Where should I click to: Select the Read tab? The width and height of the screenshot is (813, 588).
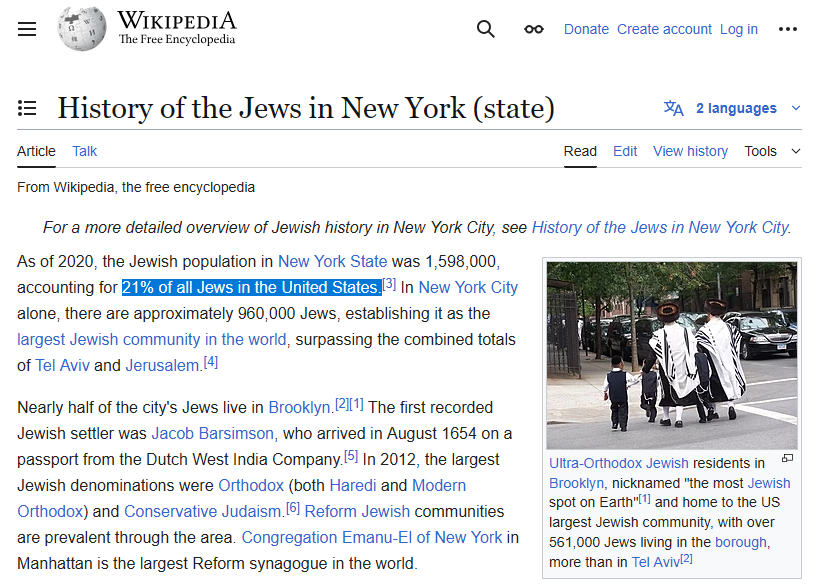(580, 151)
